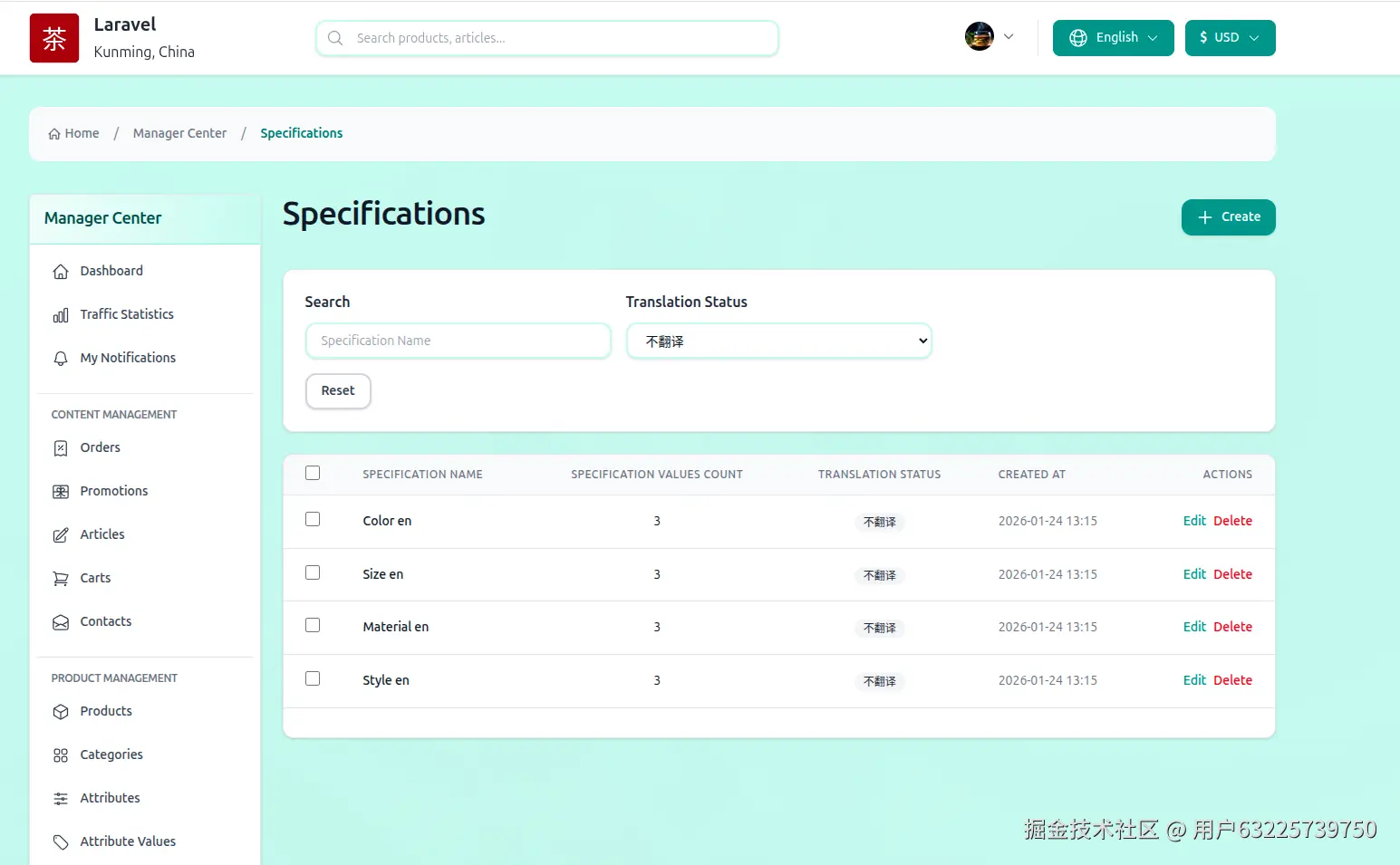Click the Create button

[1229, 217]
